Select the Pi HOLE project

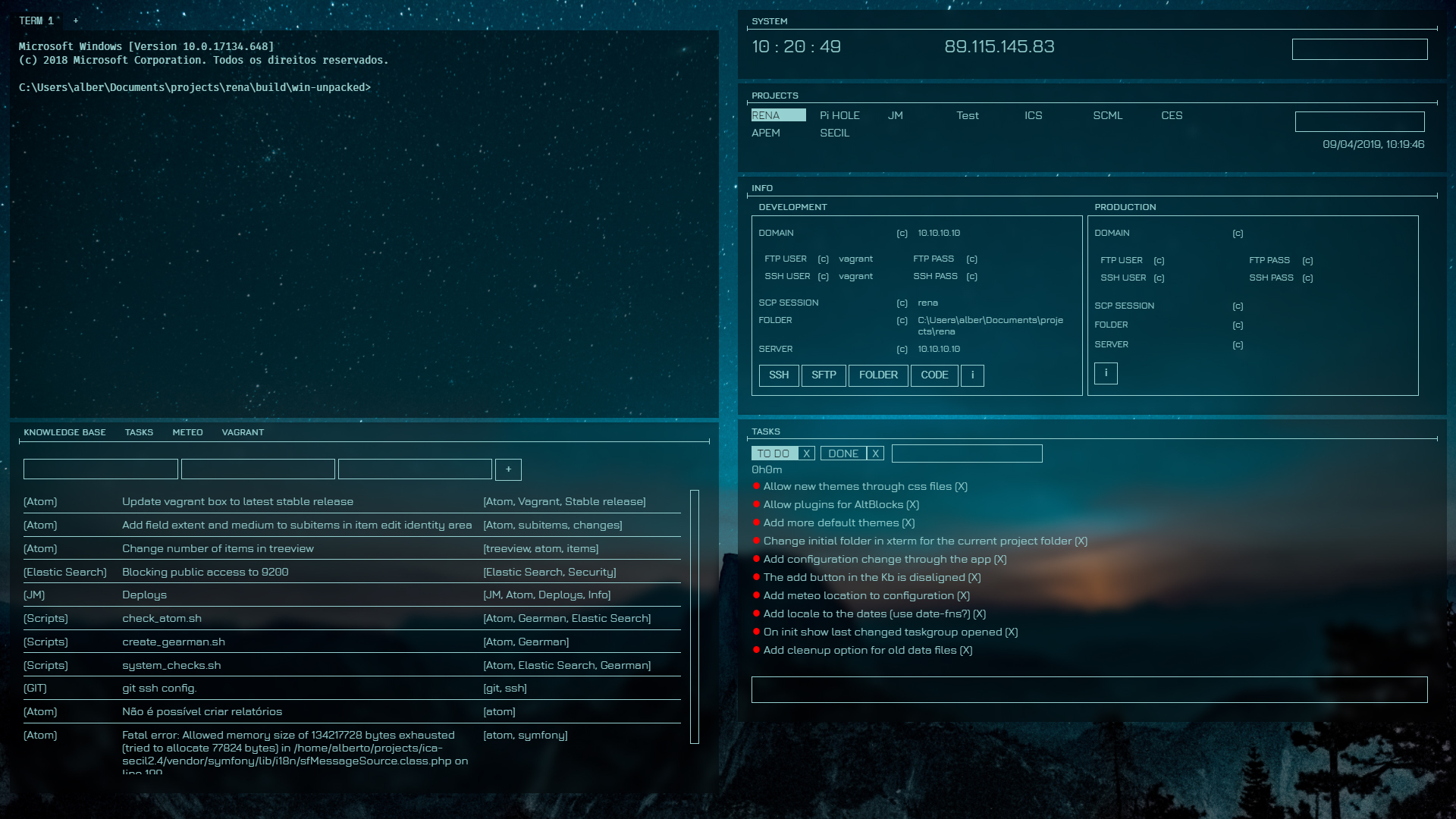pos(839,115)
